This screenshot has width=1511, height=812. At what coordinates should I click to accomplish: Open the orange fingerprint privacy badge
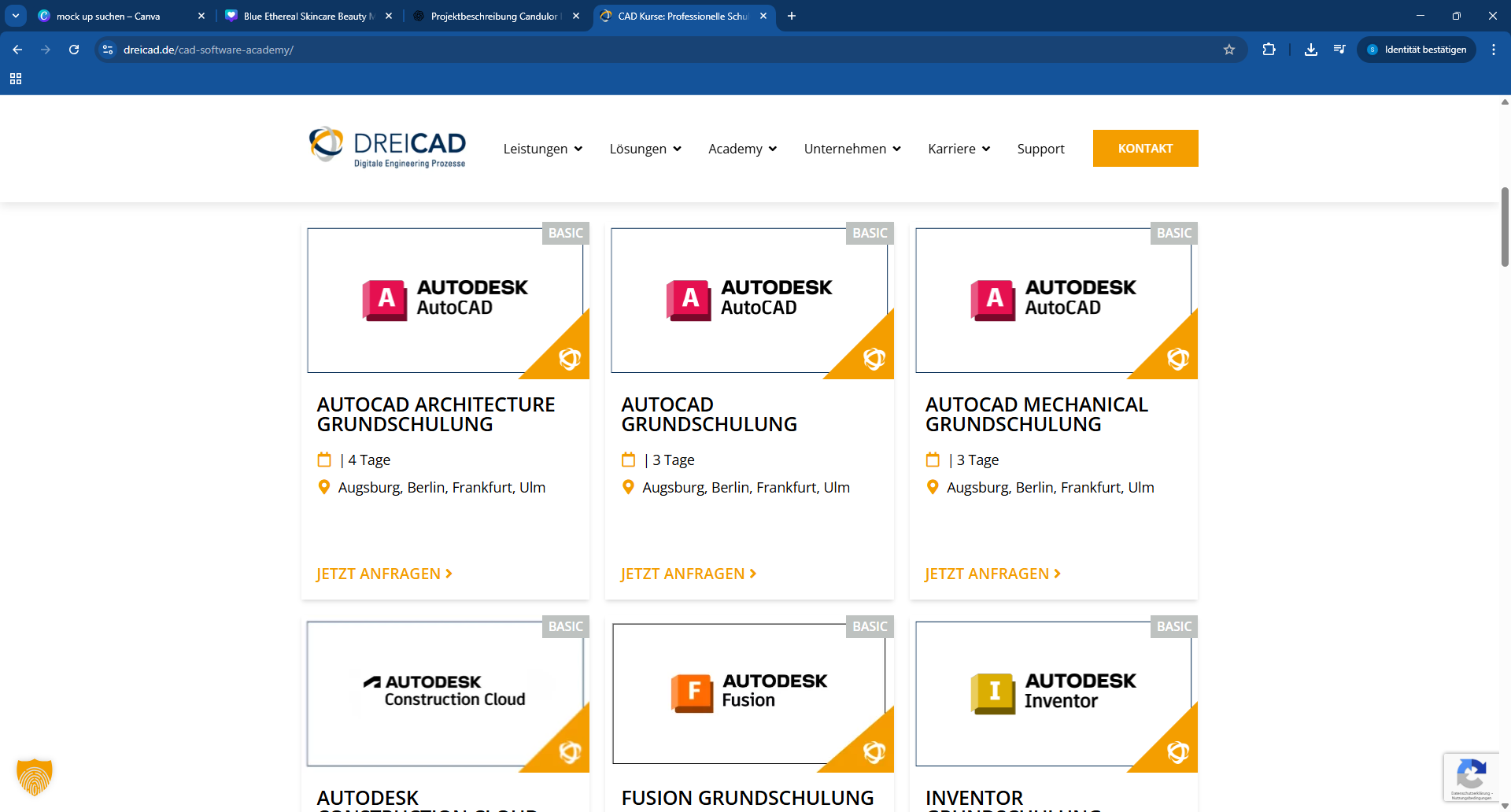[x=35, y=777]
